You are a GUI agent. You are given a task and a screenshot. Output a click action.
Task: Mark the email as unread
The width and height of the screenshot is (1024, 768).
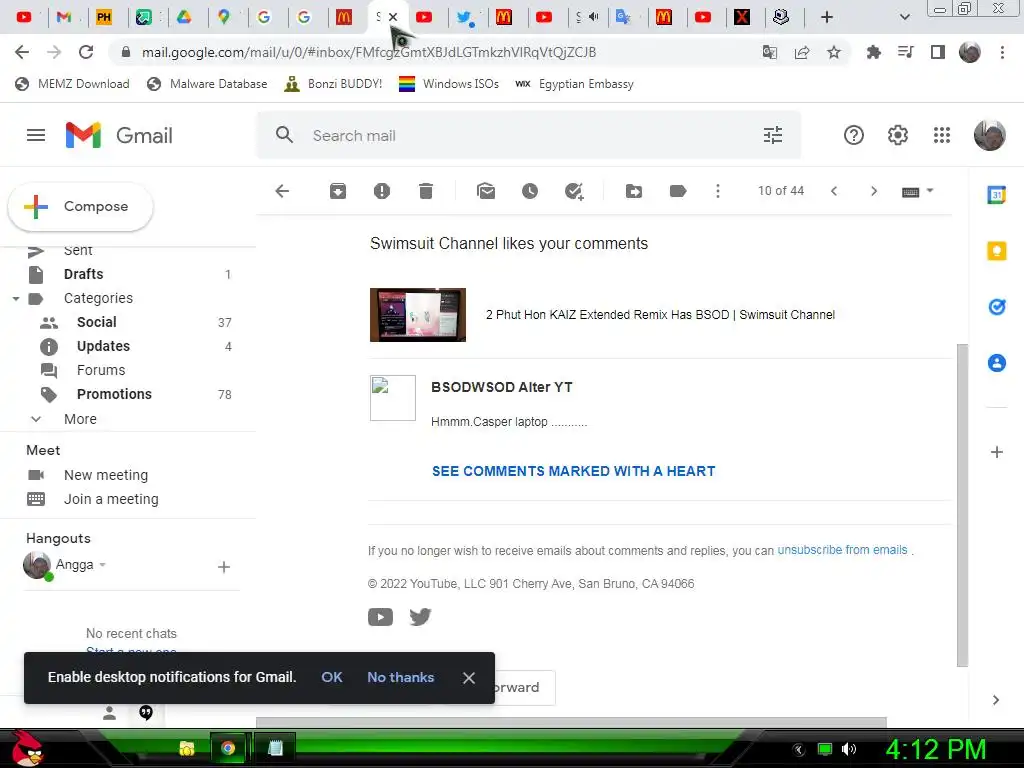486,191
